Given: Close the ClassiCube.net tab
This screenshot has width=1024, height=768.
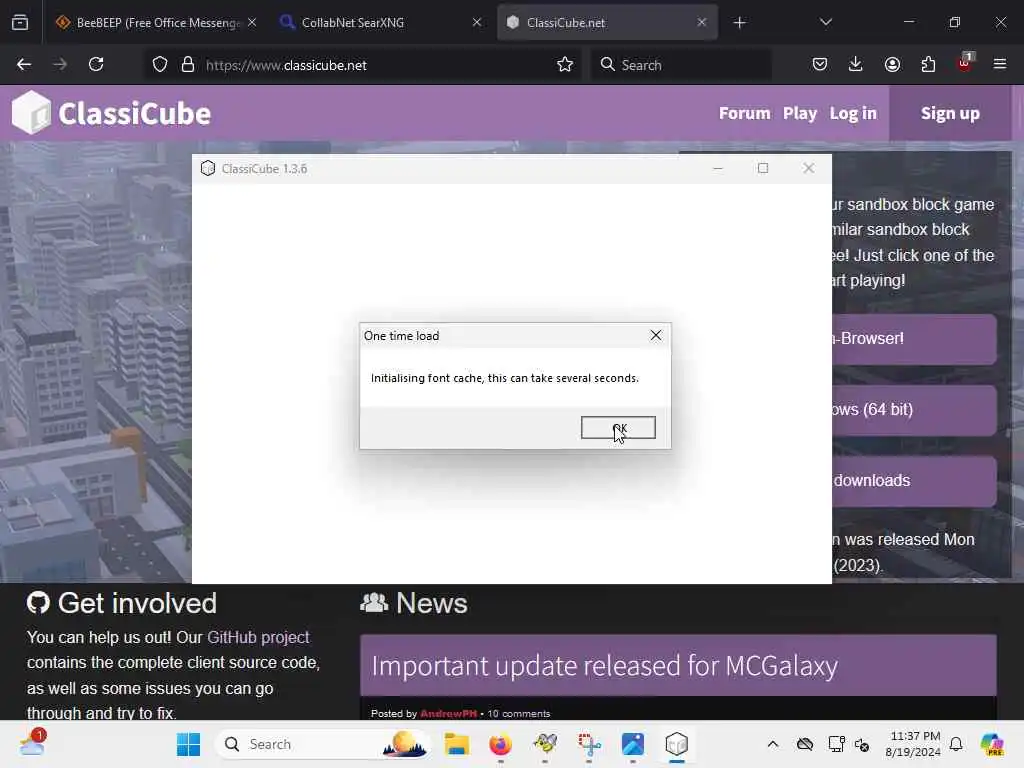Looking at the screenshot, I should 702,23.
